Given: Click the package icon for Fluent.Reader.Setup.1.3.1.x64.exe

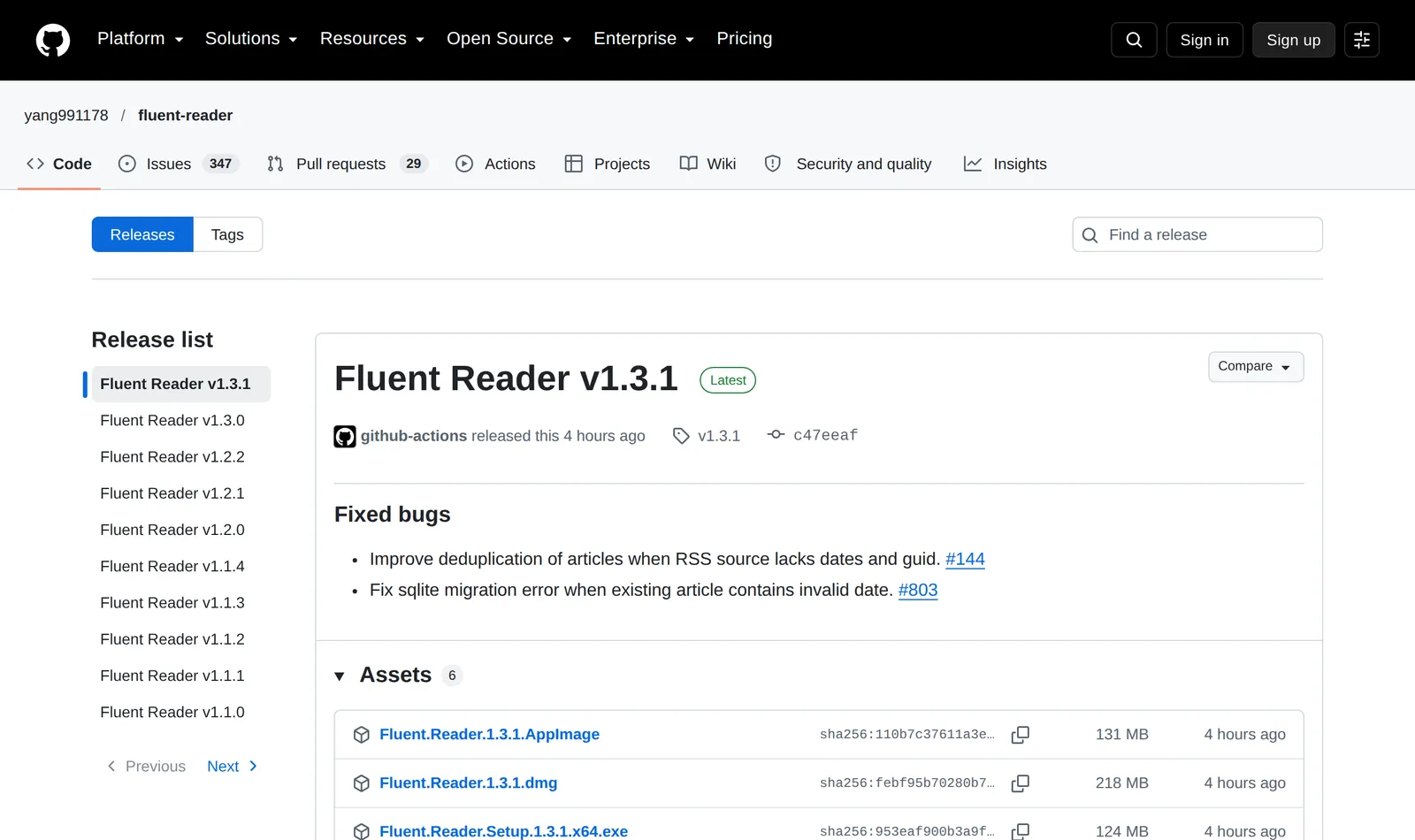Looking at the screenshot, I should (361, 831).
